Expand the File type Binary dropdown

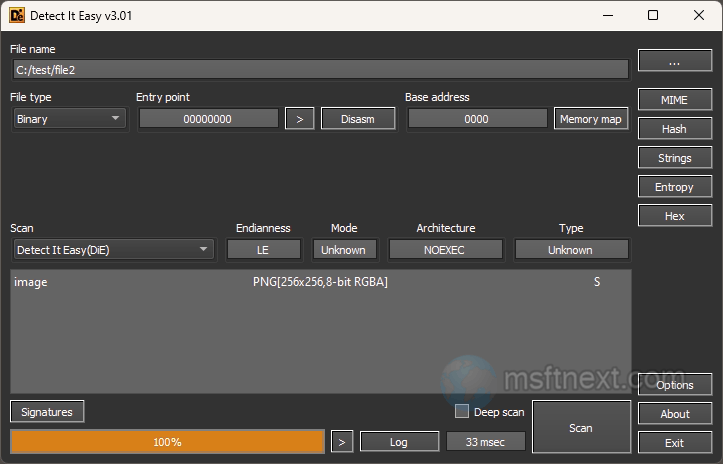(69, 119)
